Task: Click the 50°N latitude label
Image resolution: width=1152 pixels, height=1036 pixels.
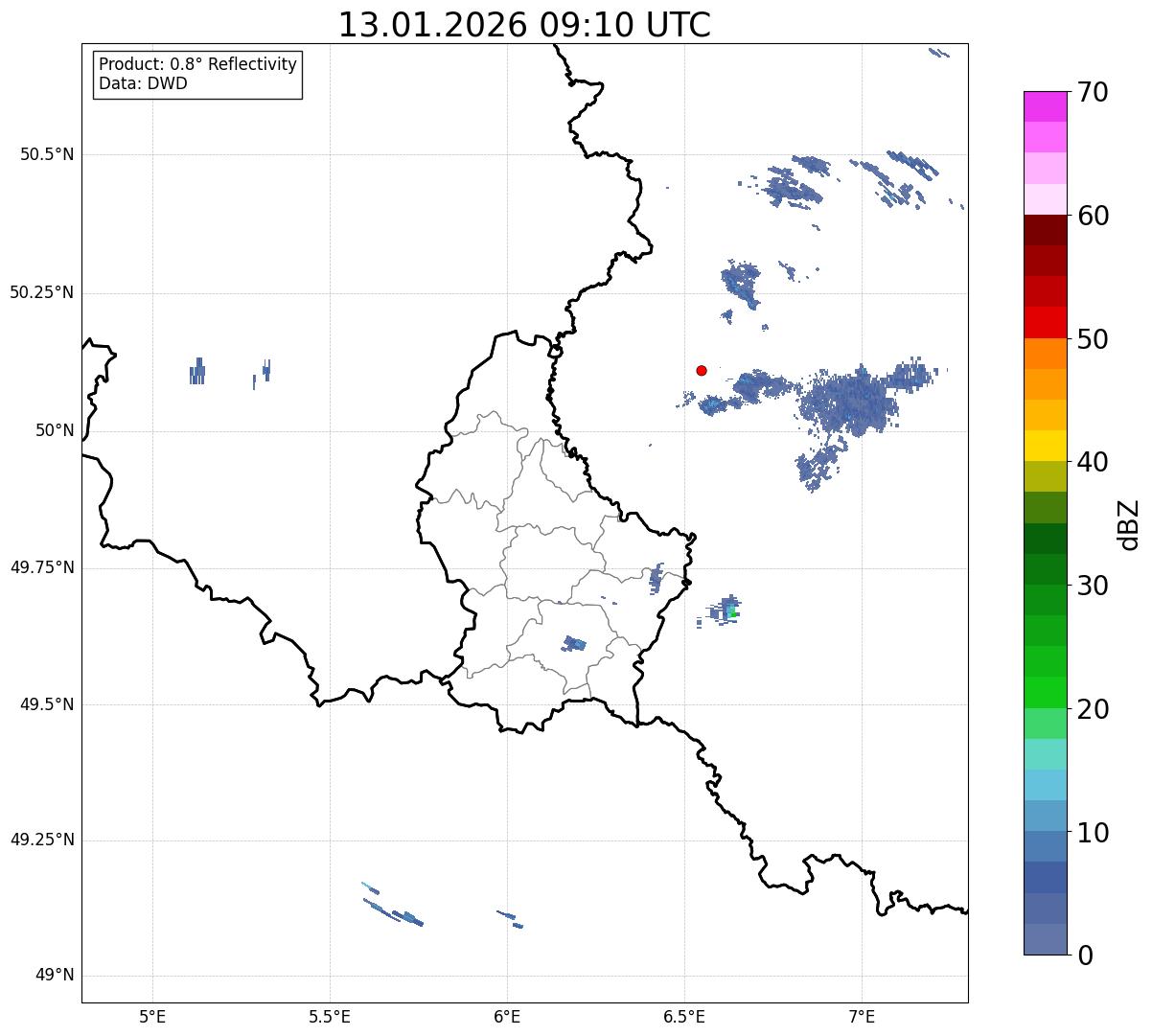Action: [55, 430]
